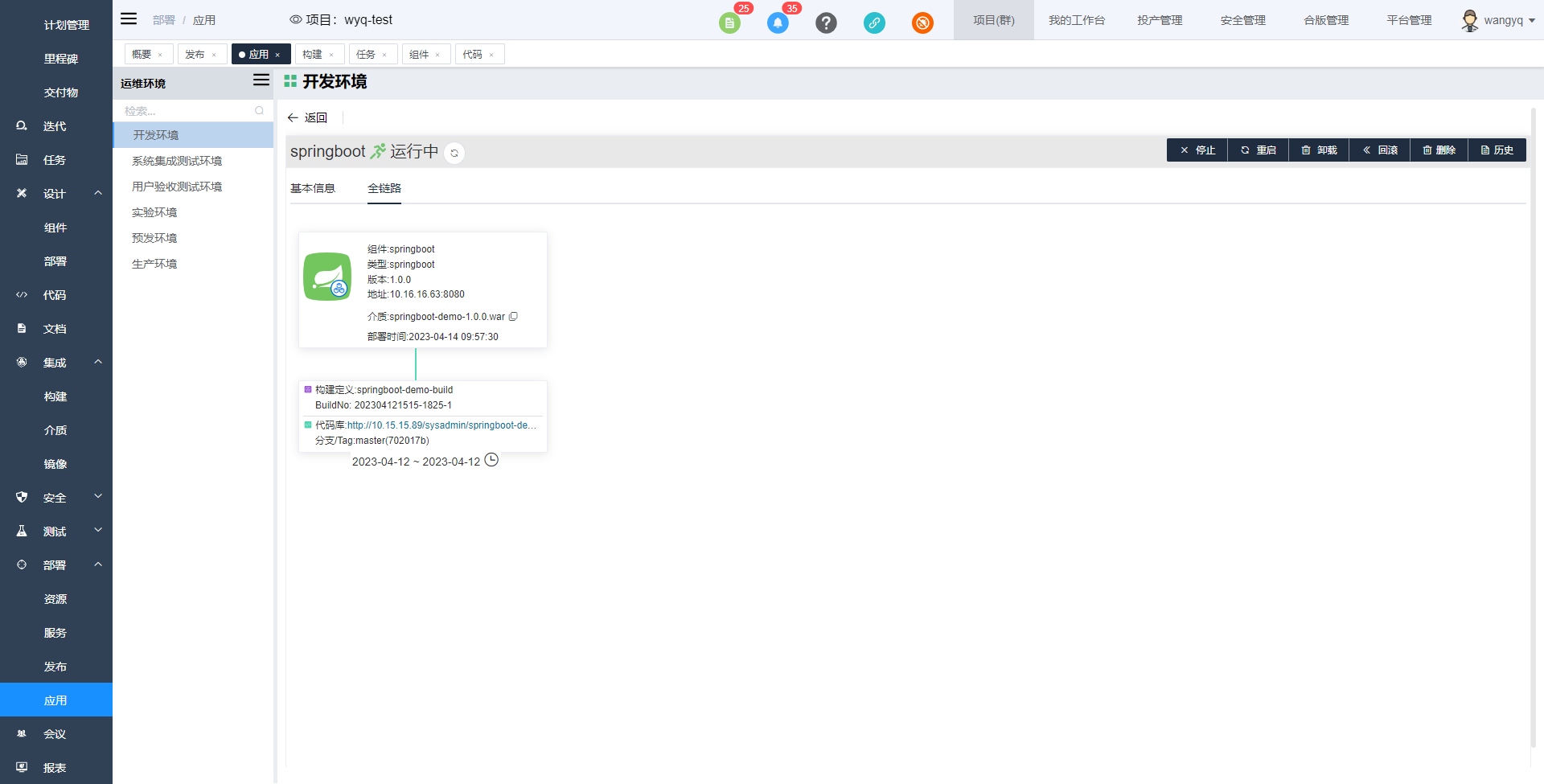Select 代码 in the left sidebar
Screen dimensions: 1544x784
tap(55, 295)
